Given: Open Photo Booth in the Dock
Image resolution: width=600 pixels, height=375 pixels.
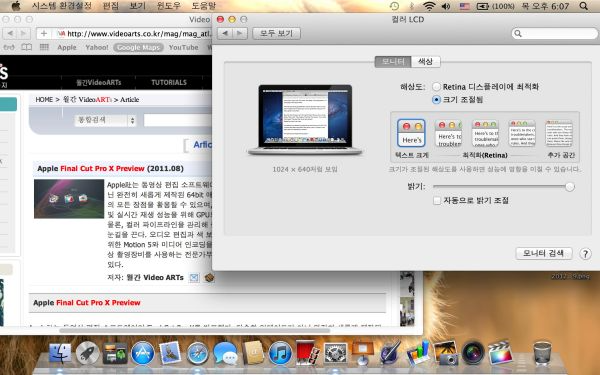Looking at the screenshot, I should (308, 352).
